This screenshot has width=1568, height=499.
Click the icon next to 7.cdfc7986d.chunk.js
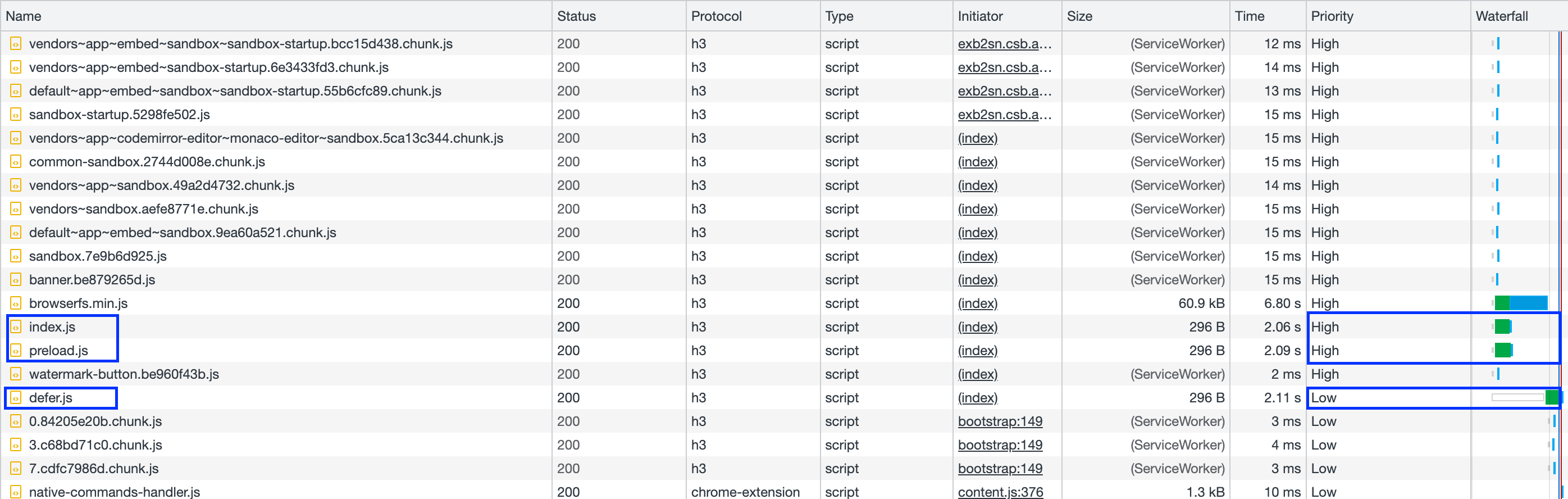tap(16, 469)
